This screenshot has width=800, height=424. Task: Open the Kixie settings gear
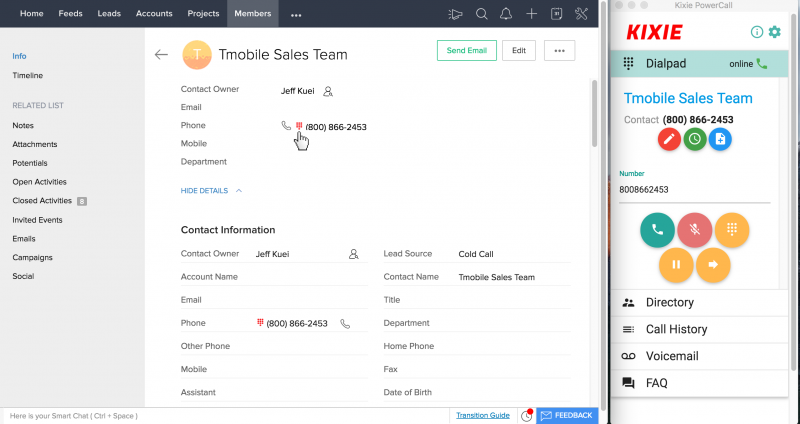[x=774, y=32]
